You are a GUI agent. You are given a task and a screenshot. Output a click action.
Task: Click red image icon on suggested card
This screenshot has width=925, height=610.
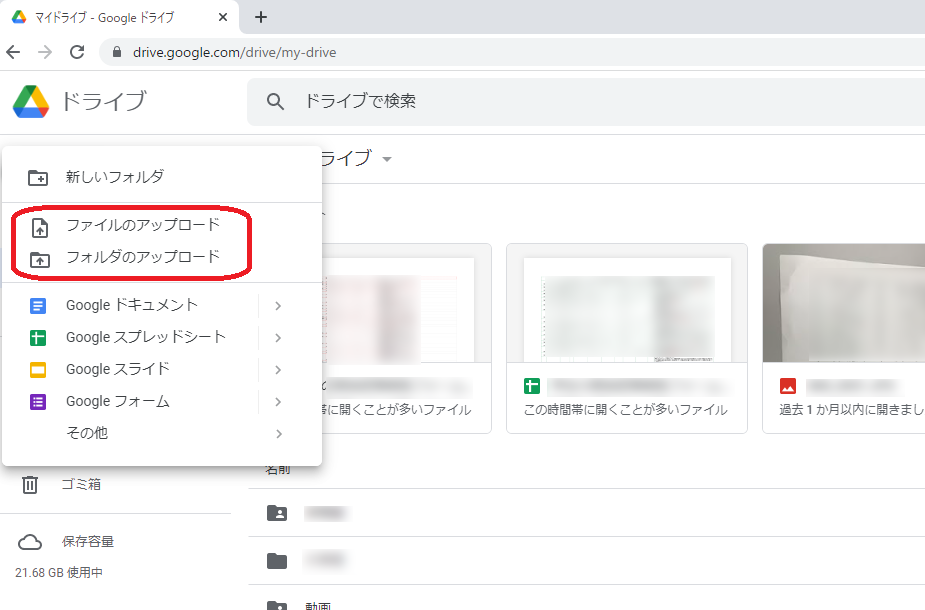[788, 386]
